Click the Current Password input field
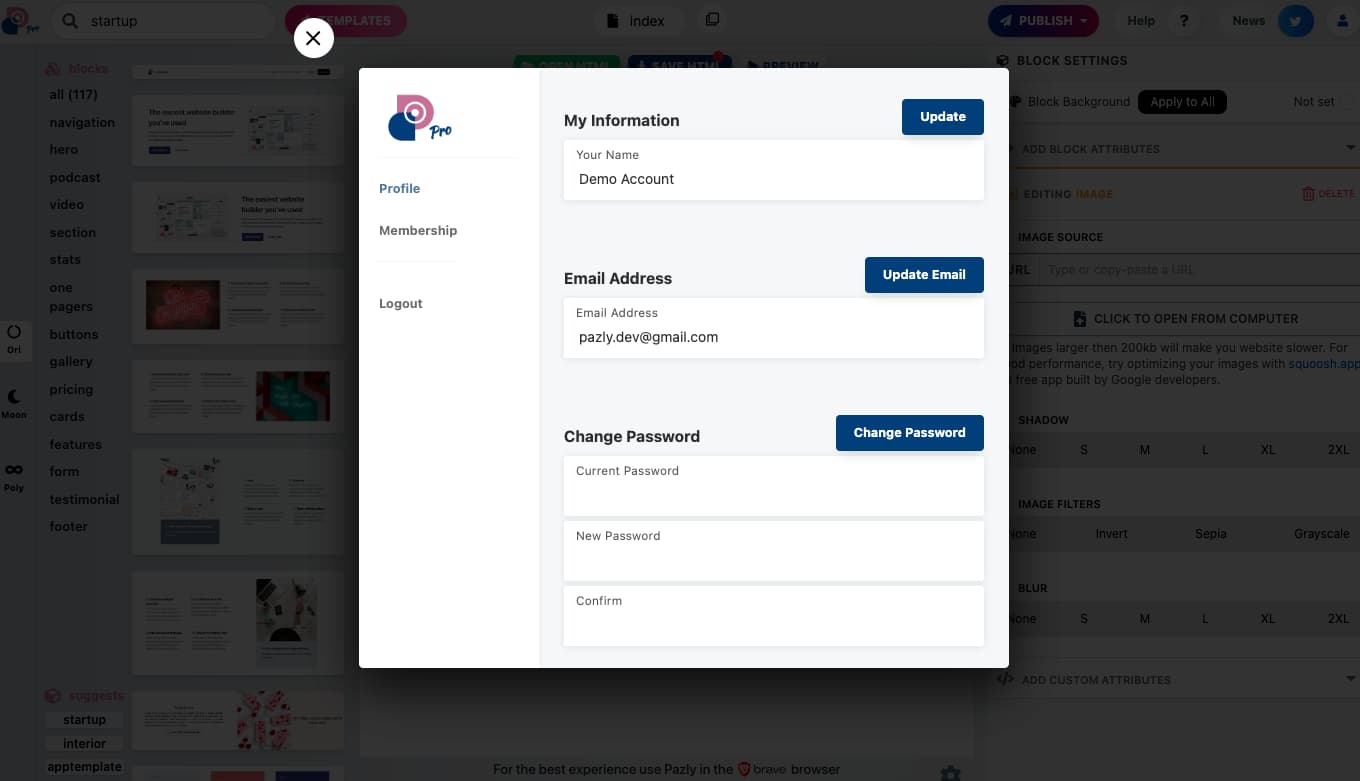 [x=773, y=494]
